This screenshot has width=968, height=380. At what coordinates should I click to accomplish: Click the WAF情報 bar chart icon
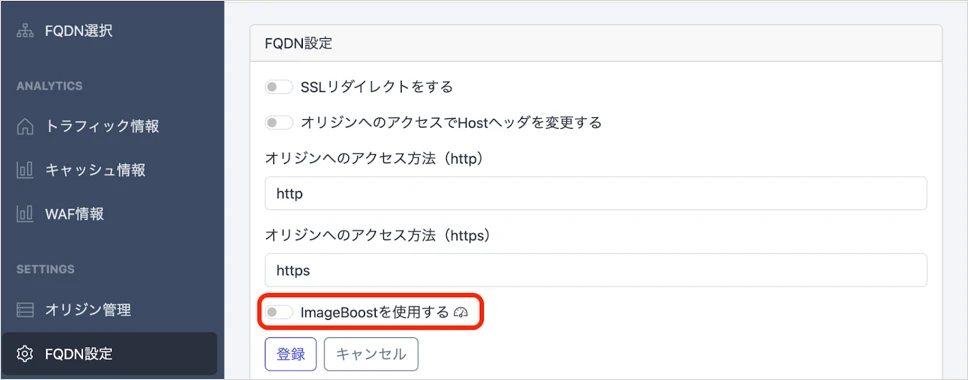point(25,214)
